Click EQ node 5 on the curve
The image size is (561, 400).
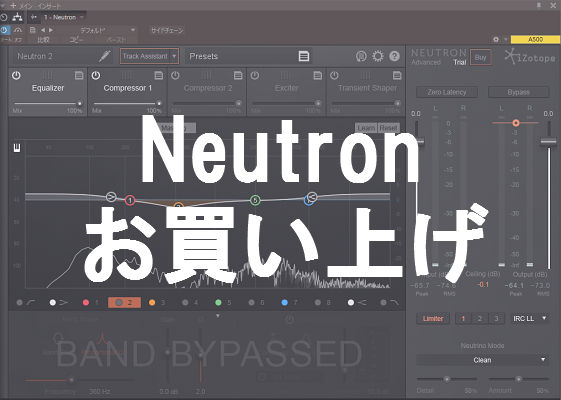(x=255, y=200)
